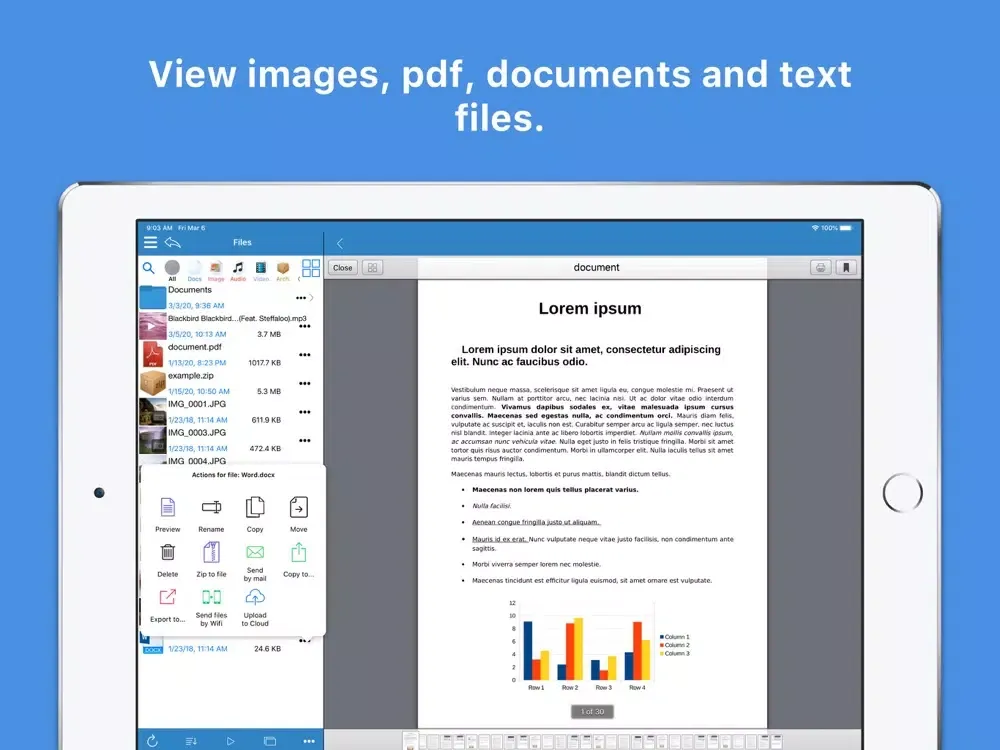Tap the back arrow in Files header

pyautogui.click(x=173, y=242)
